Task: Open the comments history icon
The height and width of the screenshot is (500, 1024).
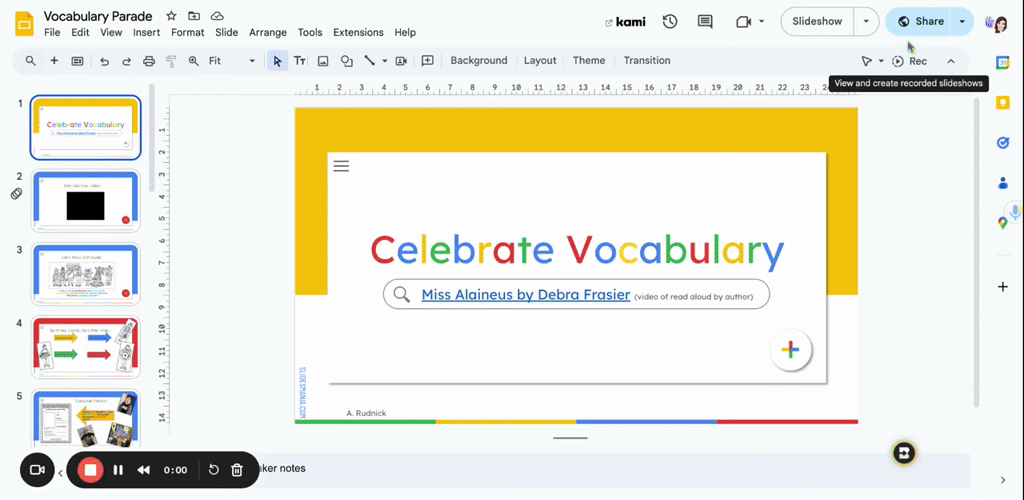Action: click(705, 22)
